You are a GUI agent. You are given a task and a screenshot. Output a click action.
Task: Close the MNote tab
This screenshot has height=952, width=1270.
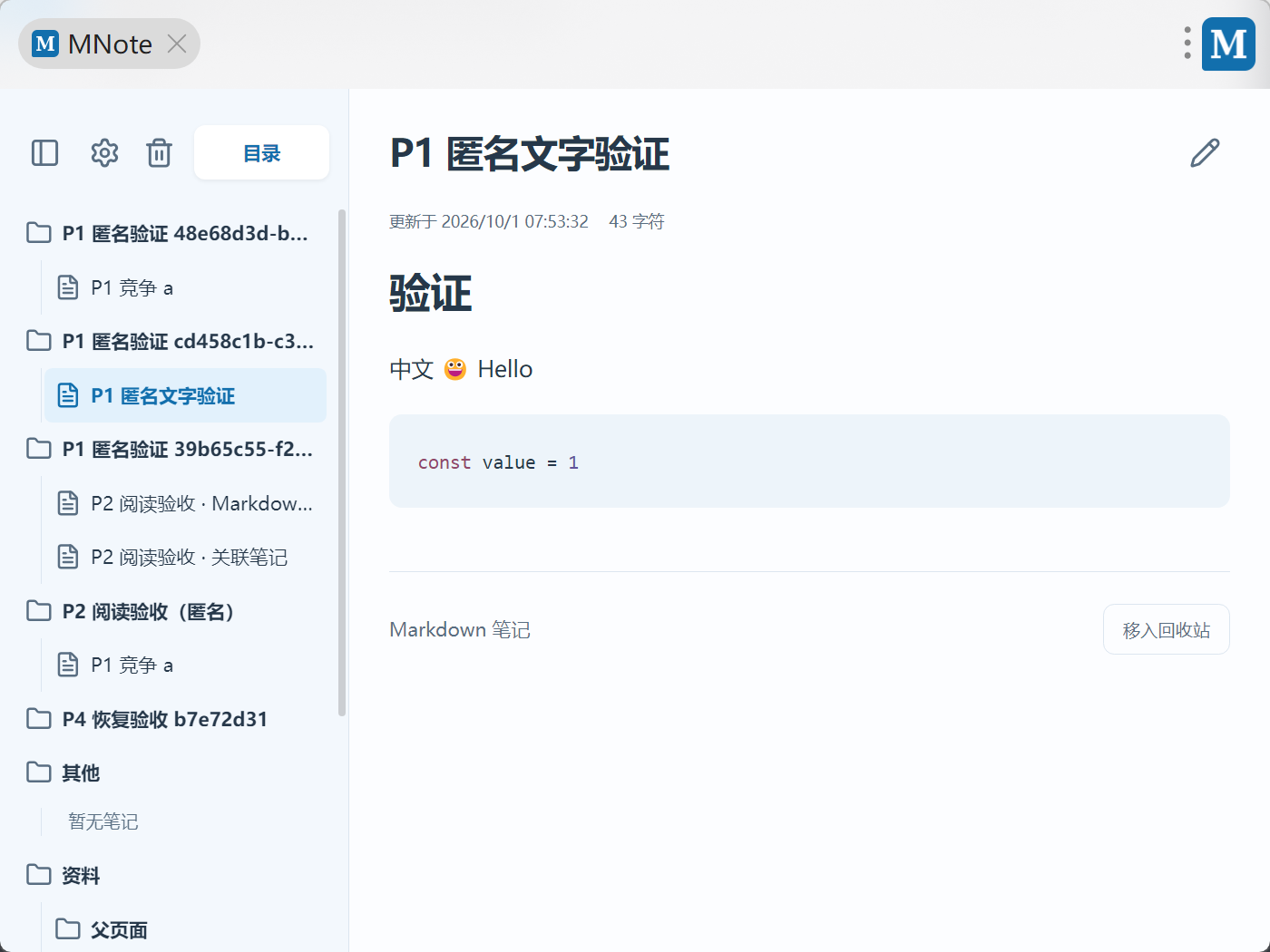pos(177,44)
